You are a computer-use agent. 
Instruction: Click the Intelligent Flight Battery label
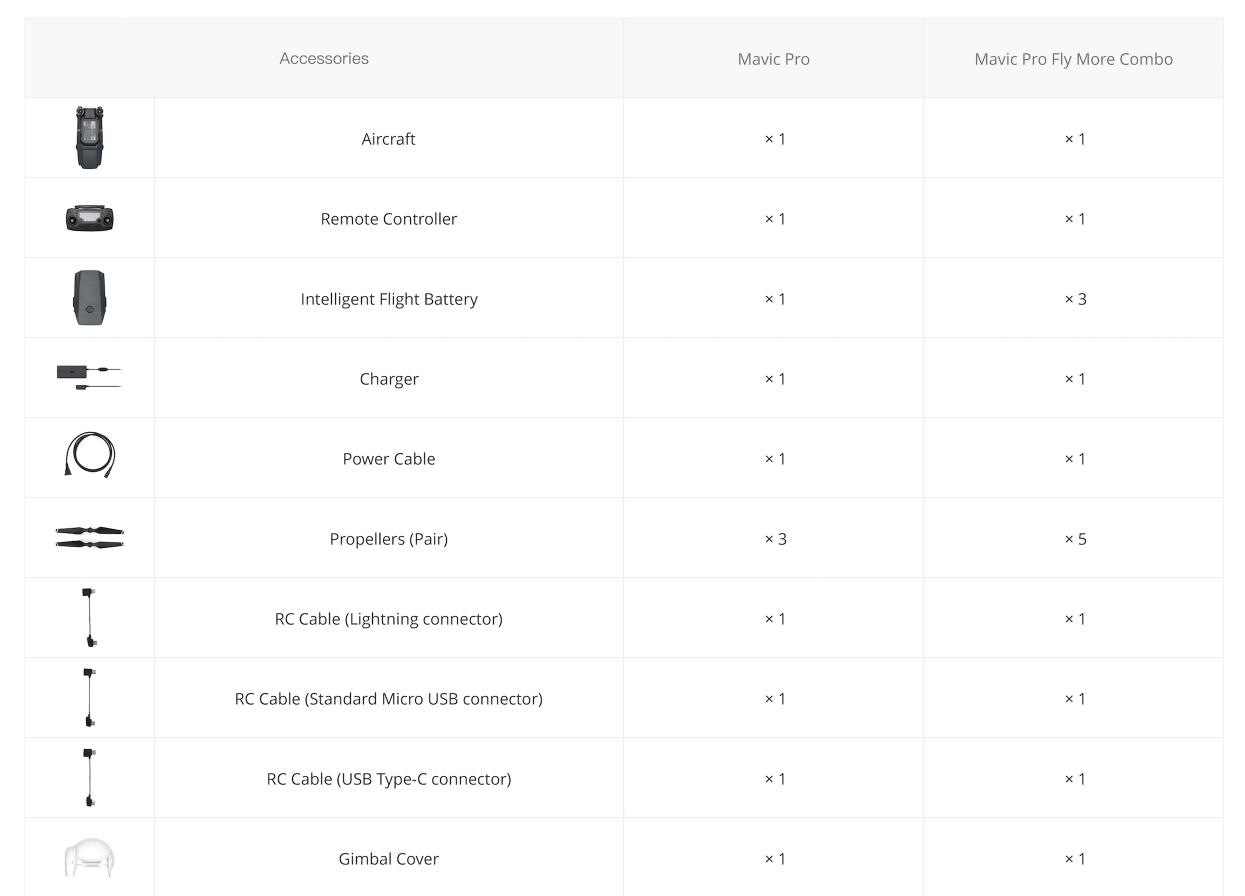(389, 299)
